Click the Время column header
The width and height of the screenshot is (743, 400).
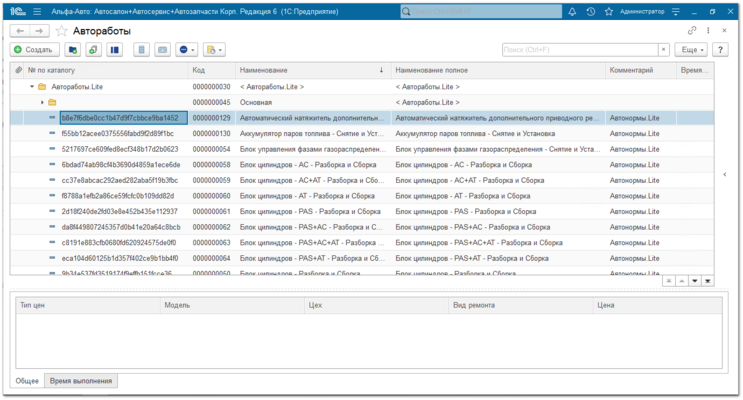(695, 70)
